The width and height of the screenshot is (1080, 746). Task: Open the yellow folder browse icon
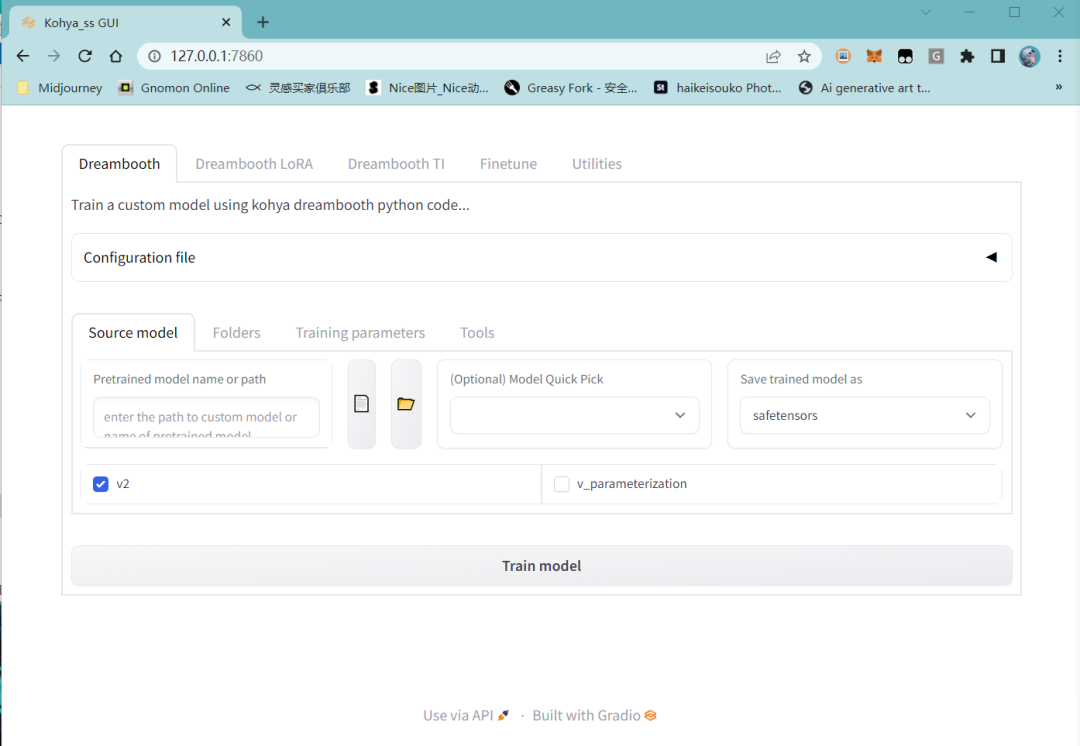406,404
